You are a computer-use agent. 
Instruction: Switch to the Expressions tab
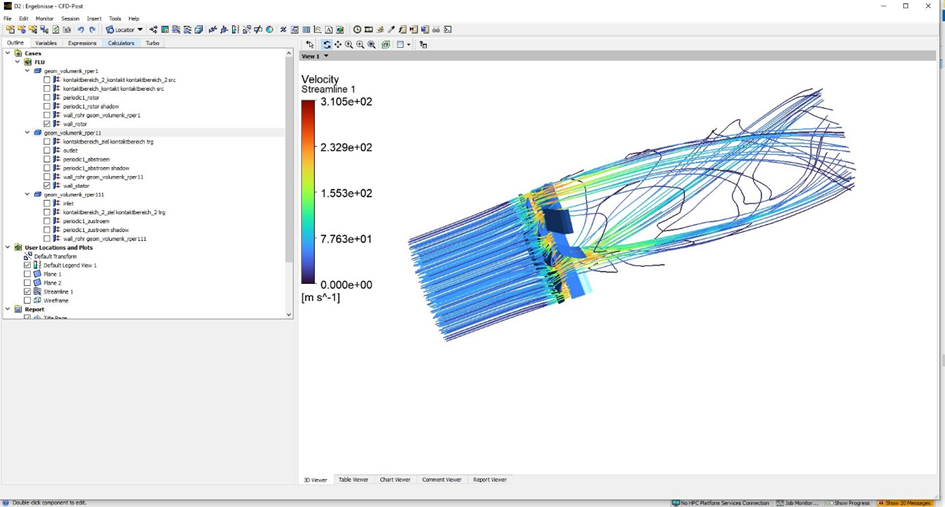(82, 43)
